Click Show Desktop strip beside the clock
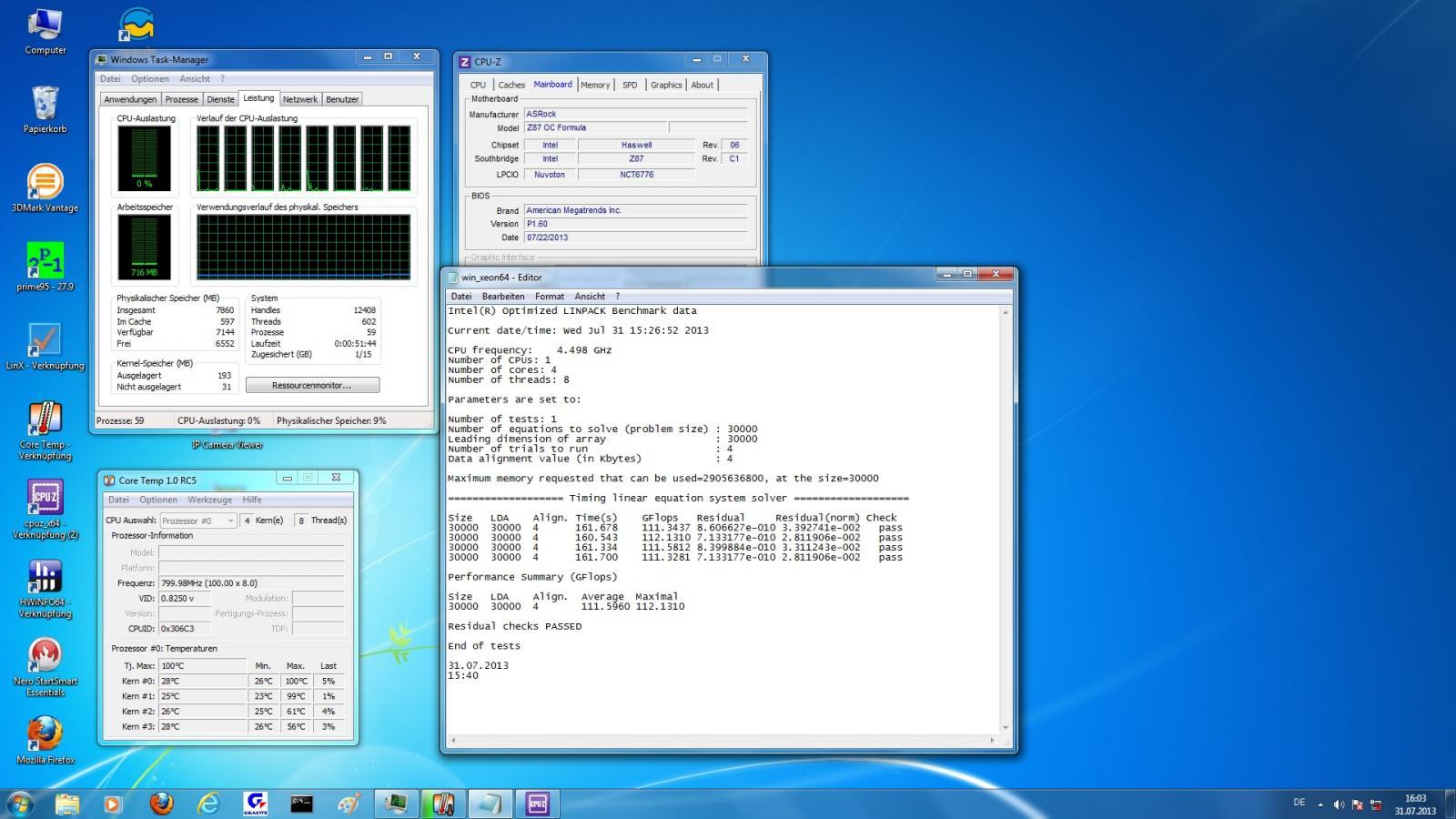This screenshot has width=1456, height=819. coord(1449,804)
